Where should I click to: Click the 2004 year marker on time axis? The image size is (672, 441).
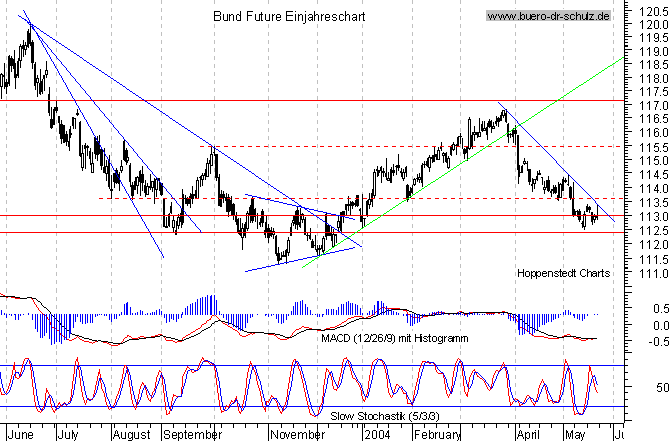click(375, 435)
